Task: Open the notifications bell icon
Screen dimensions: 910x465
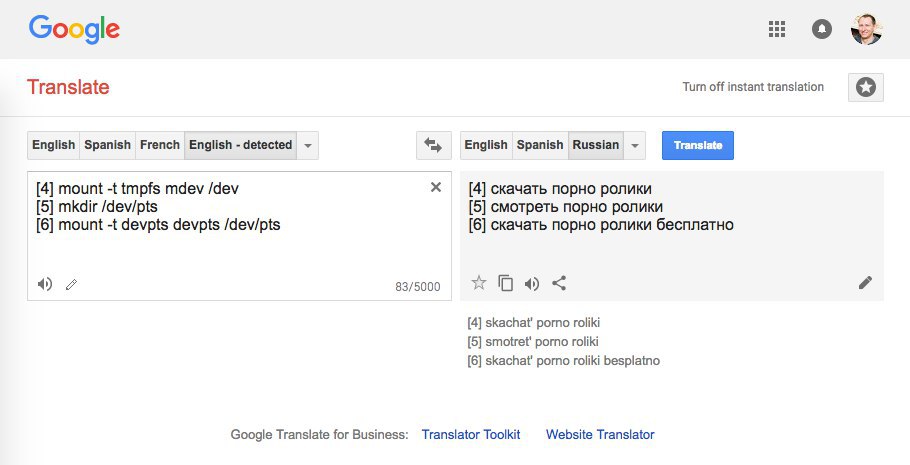Action: click(822, 29)
